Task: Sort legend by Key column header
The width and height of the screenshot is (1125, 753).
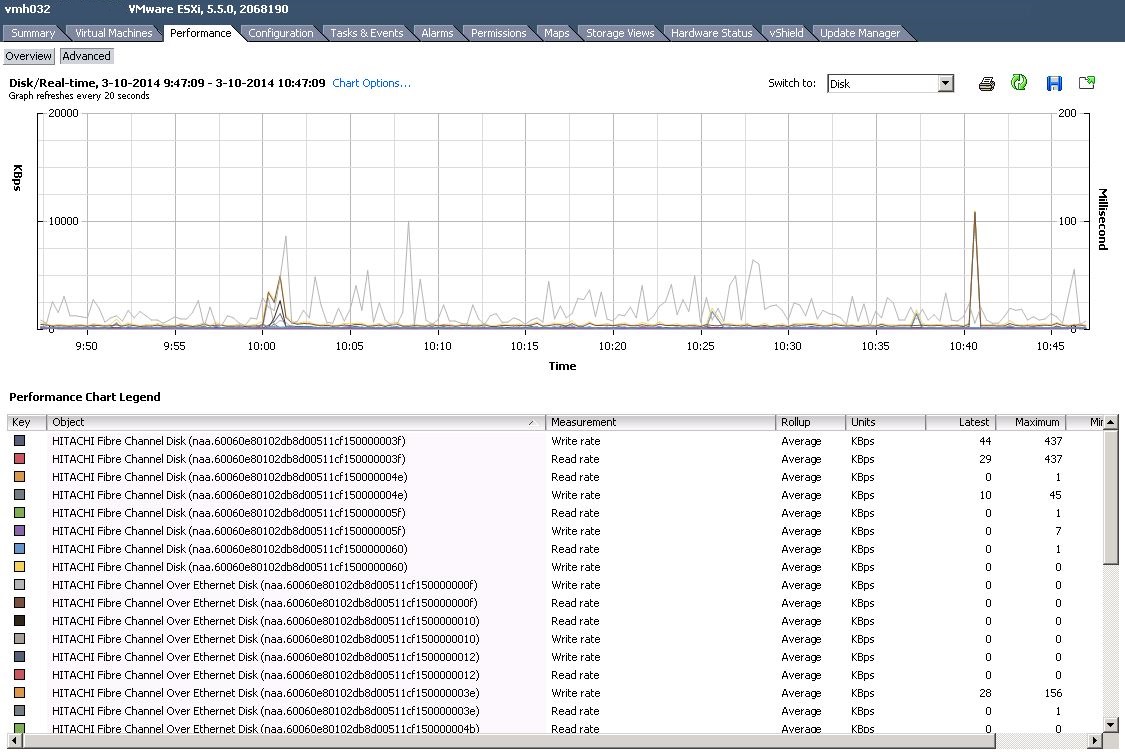Action: 27,422
